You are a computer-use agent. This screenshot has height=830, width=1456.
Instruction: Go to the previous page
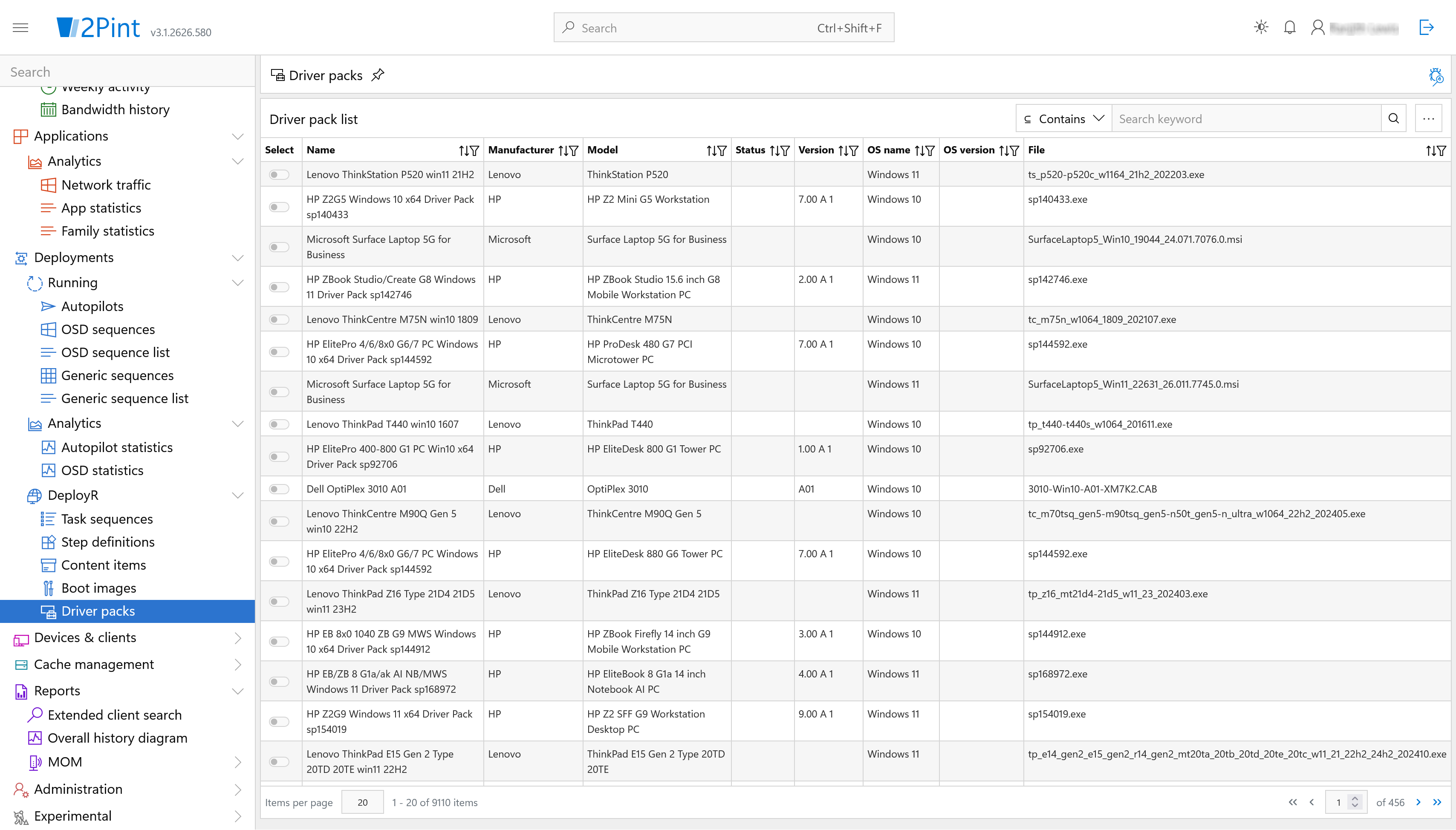(x=1311, y=802)
